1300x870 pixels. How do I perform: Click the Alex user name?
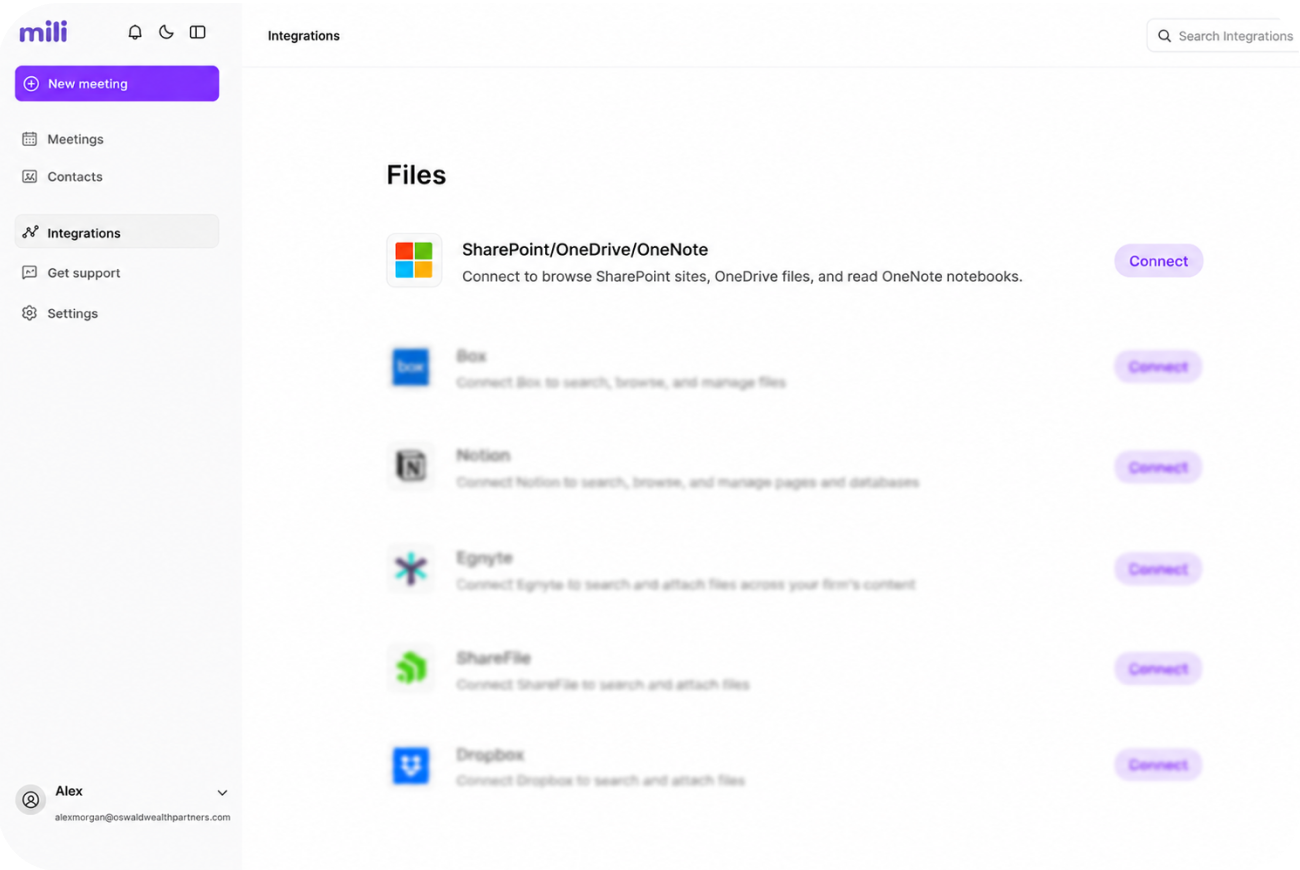69,791
